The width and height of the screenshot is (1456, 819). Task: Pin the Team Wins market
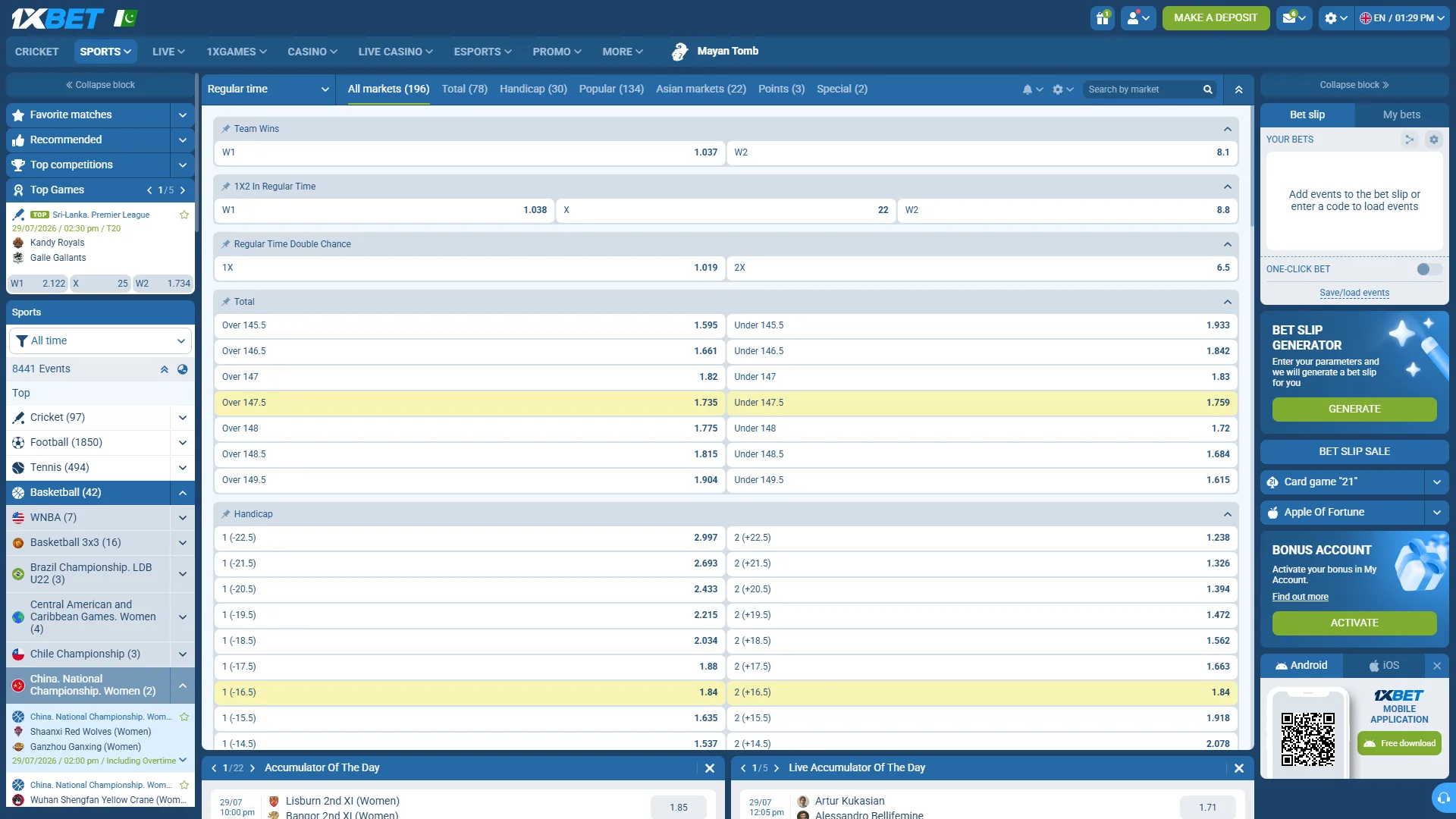(x=225, y=129)
